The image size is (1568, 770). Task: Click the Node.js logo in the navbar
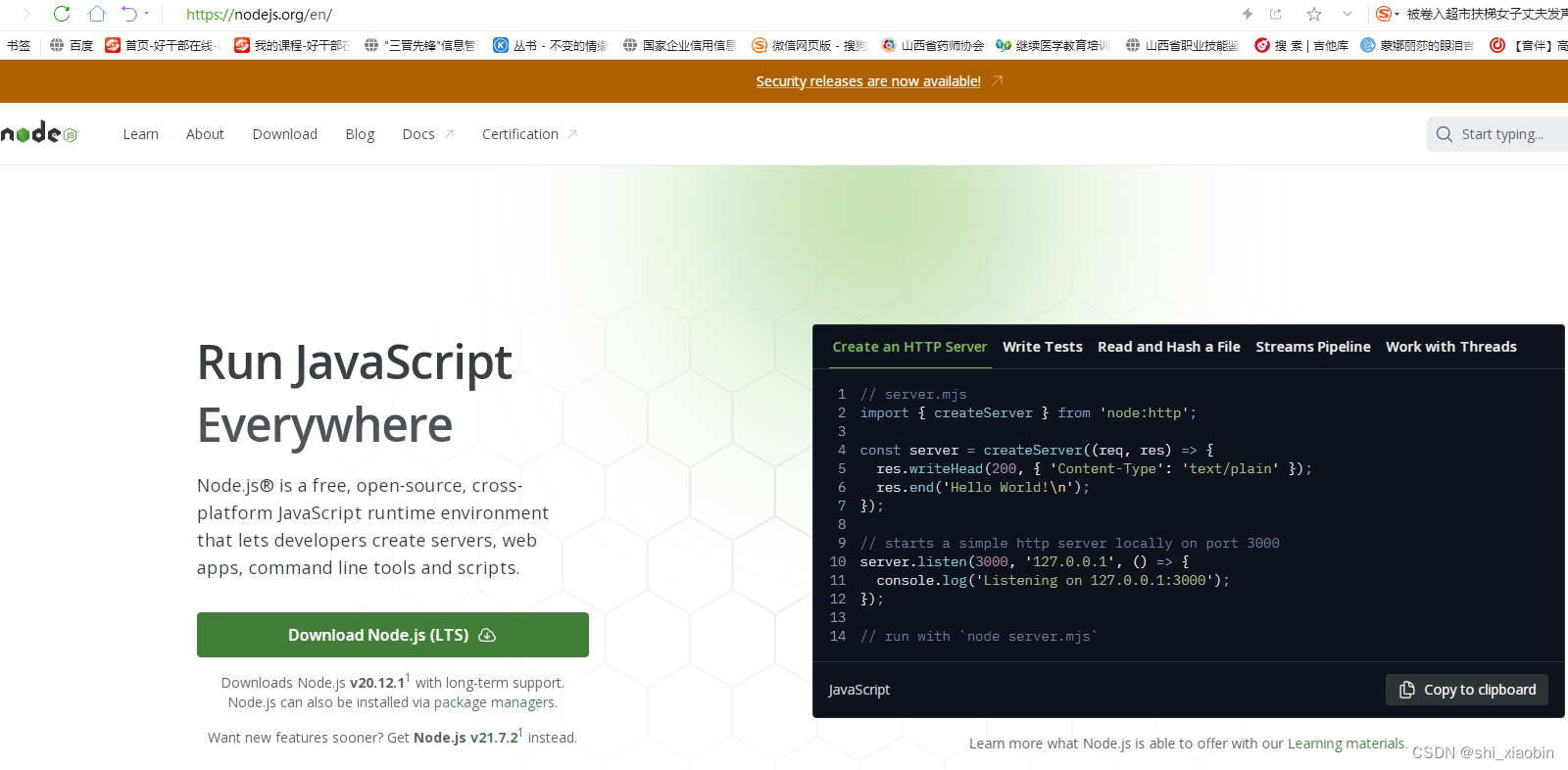(x=39, y=133)
